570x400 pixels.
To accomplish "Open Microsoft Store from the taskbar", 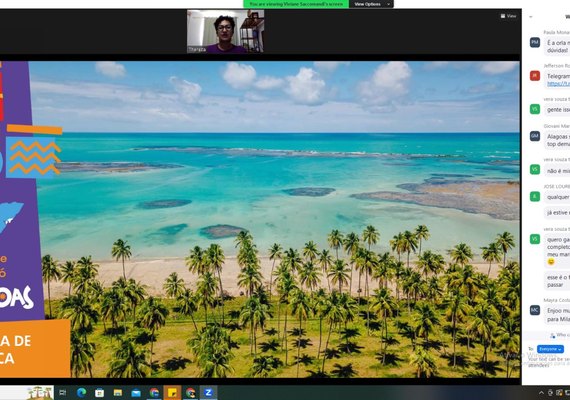I will pos(100,393).
